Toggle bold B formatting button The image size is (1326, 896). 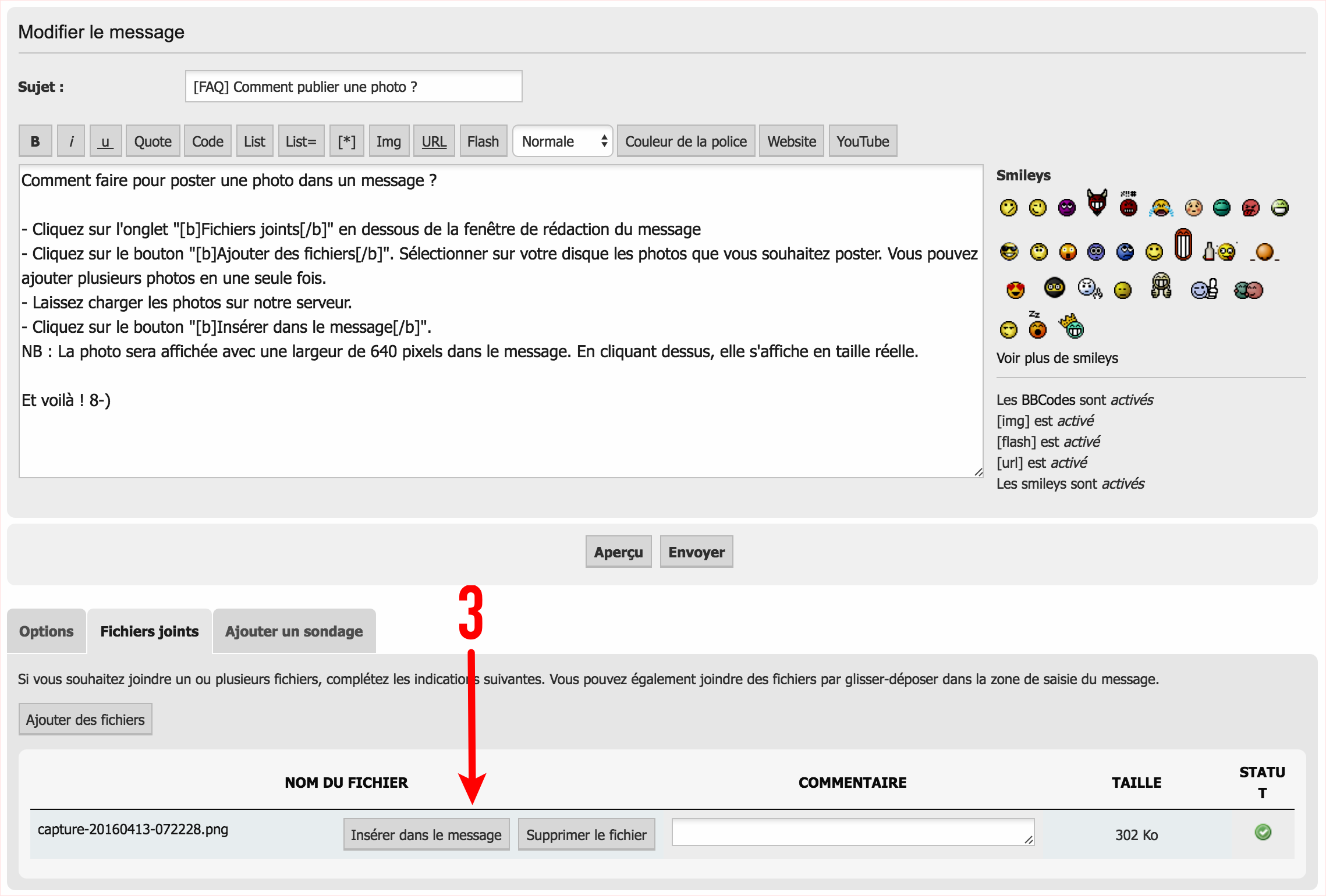click(x=35, y=141)
